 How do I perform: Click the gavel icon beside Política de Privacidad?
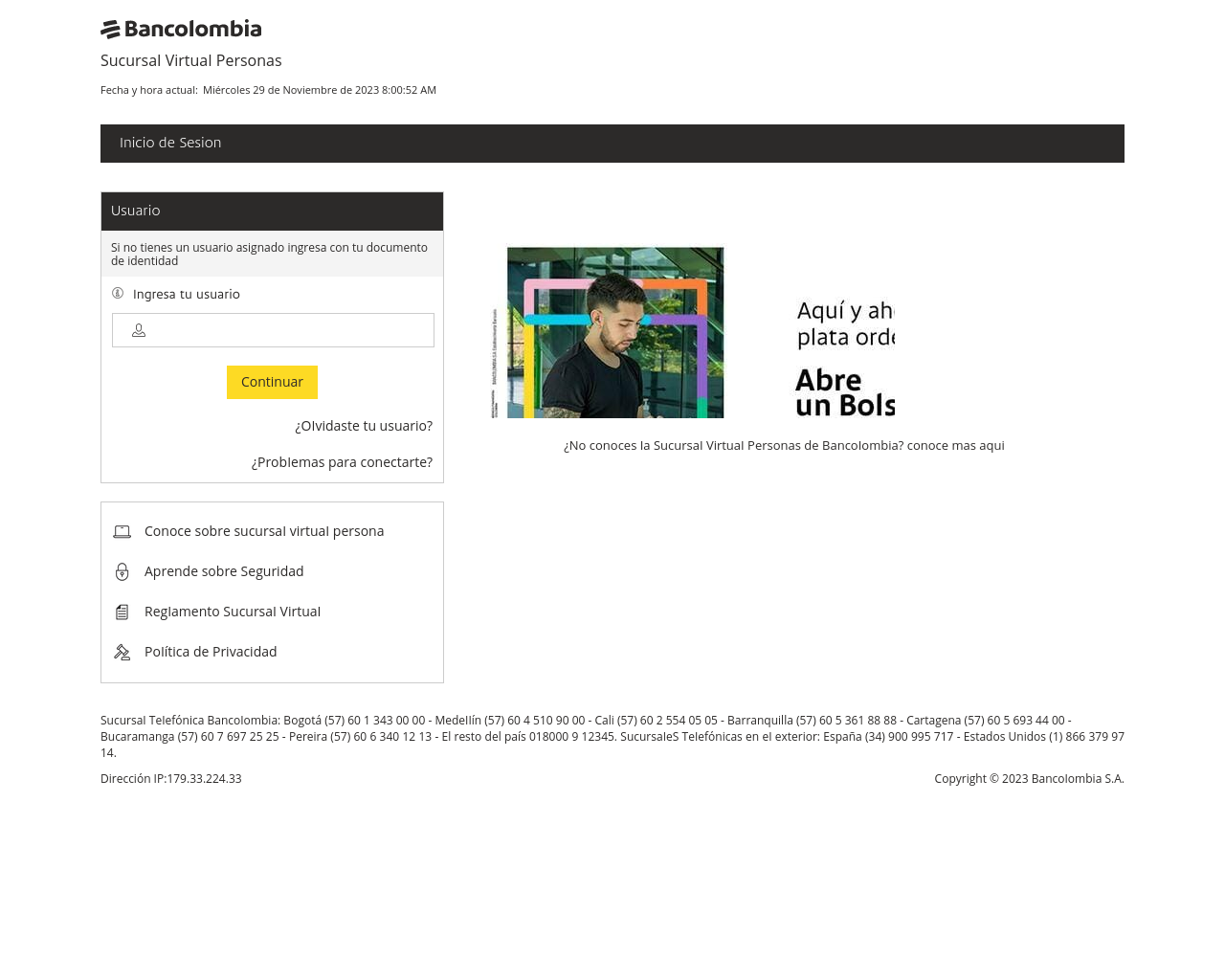(122, 653)
